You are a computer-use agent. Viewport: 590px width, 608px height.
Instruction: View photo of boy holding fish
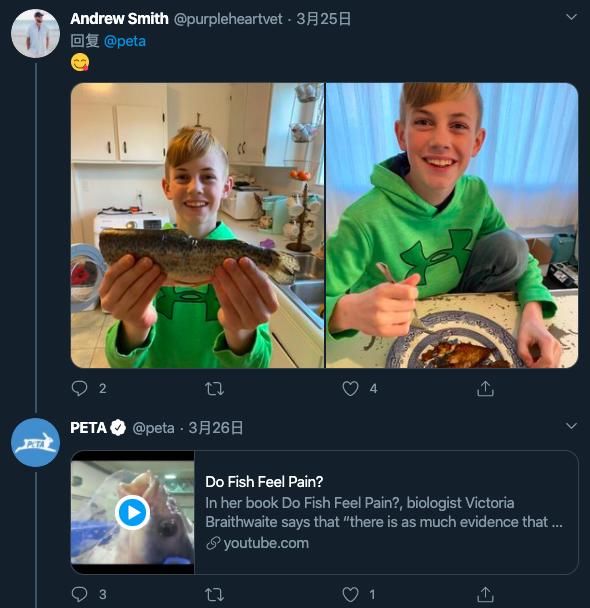pyautogui.click(x=197, y=225)
